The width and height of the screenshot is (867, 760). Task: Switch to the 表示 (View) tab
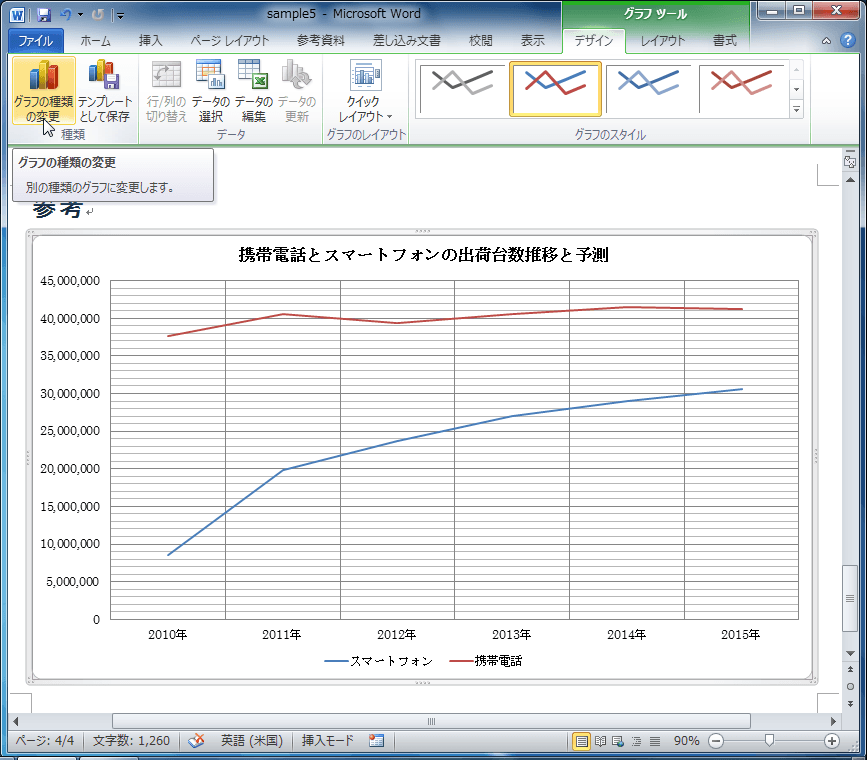coord(532,41)
